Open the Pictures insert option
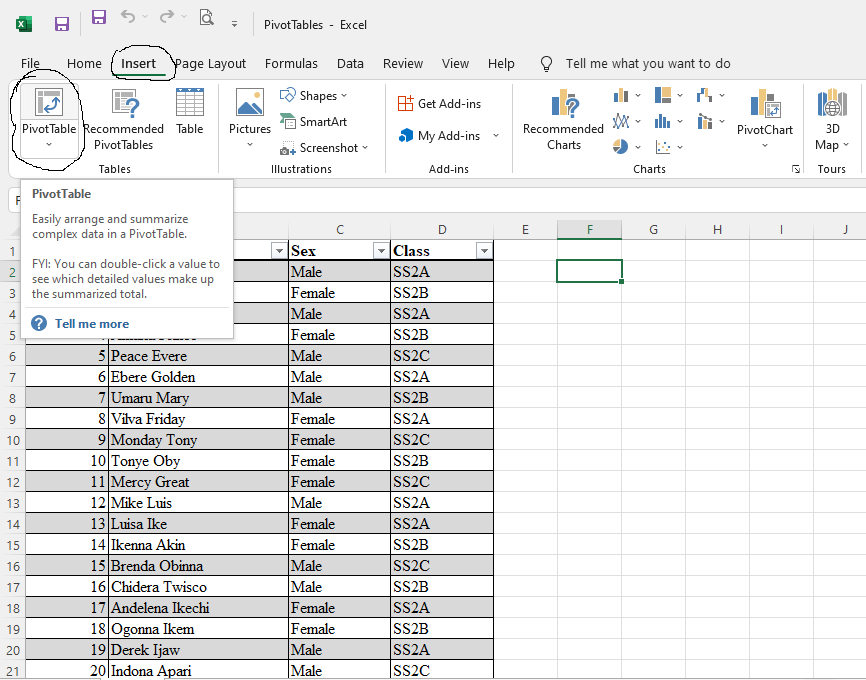 coord(250,118)
